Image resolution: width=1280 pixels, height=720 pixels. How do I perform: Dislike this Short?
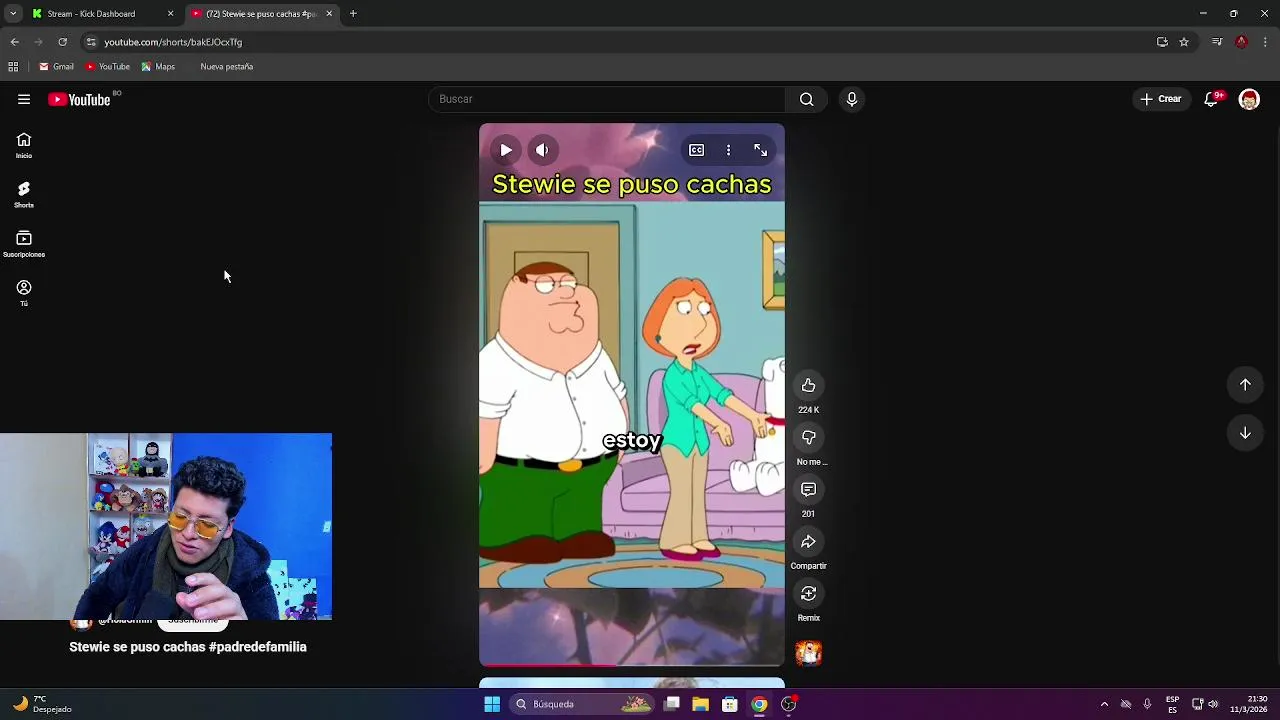(x=808, y=438)
